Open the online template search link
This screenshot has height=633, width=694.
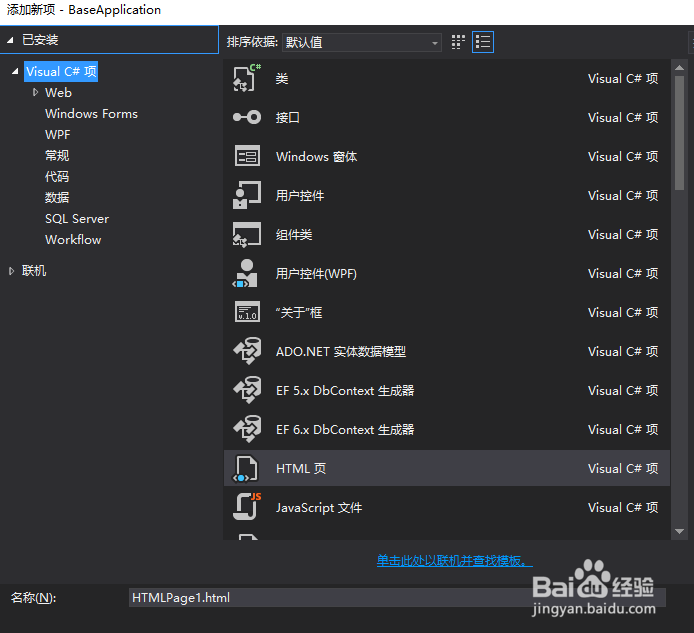(455, 561)
